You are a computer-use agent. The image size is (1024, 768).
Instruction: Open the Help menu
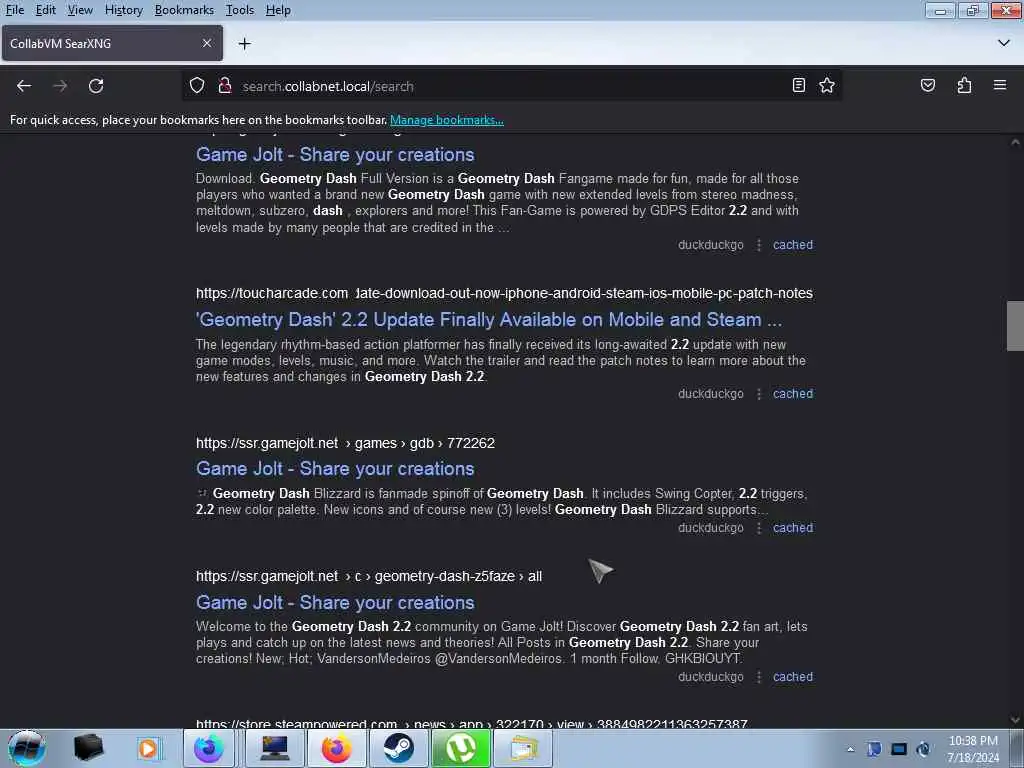click(x=278, y=10)
